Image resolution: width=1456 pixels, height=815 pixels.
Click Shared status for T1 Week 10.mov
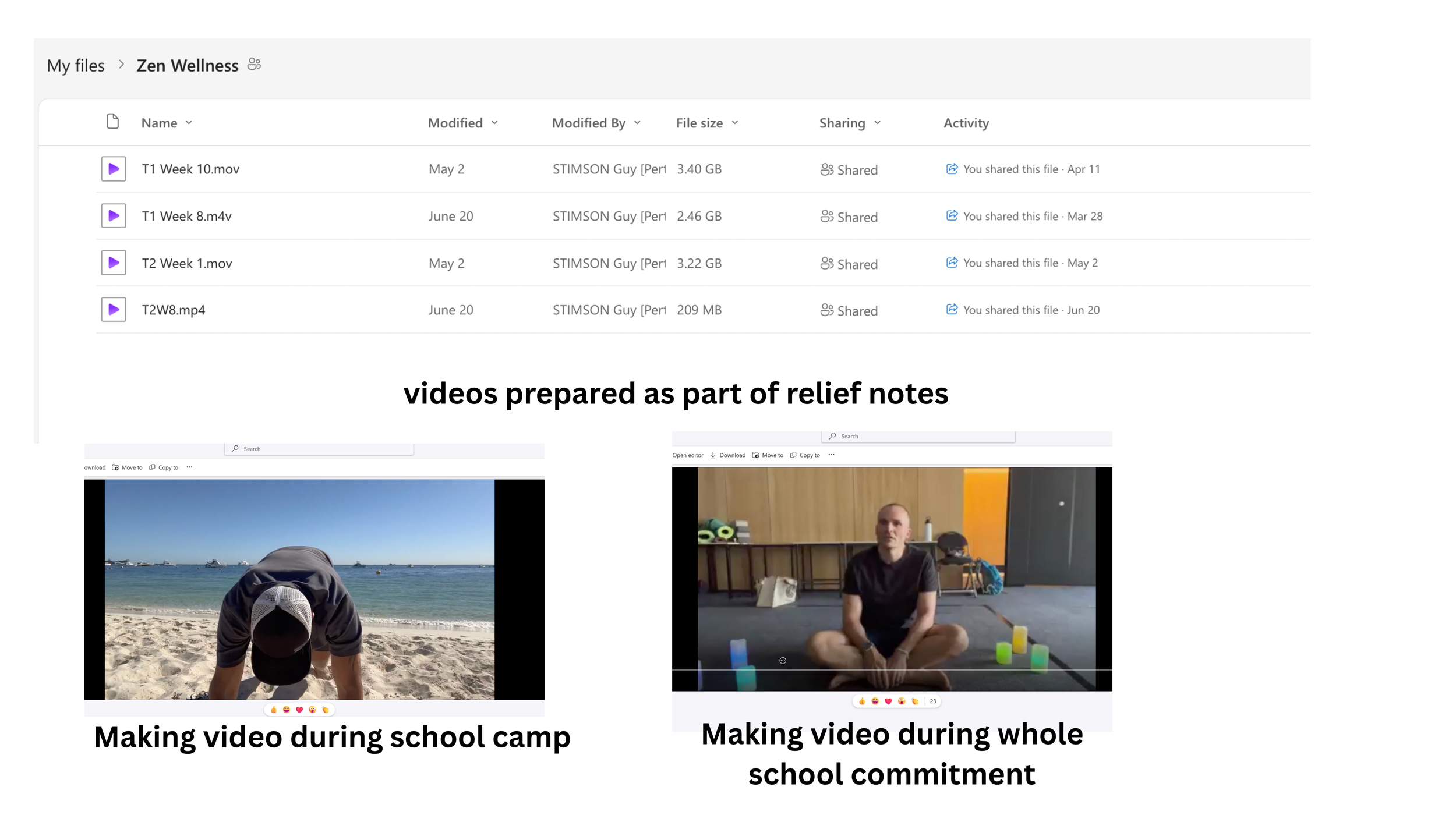click(849, 170)
